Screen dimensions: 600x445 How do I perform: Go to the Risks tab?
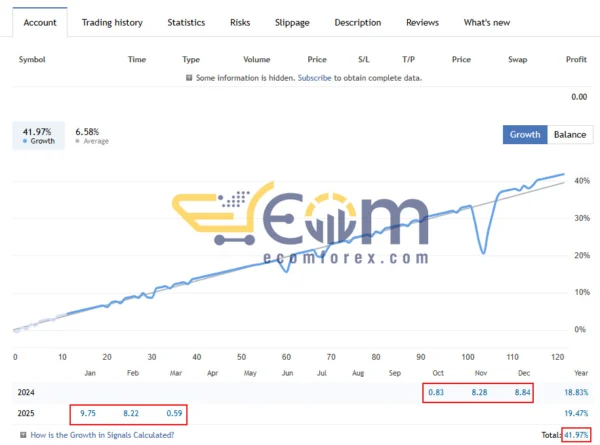coord(240,22)
